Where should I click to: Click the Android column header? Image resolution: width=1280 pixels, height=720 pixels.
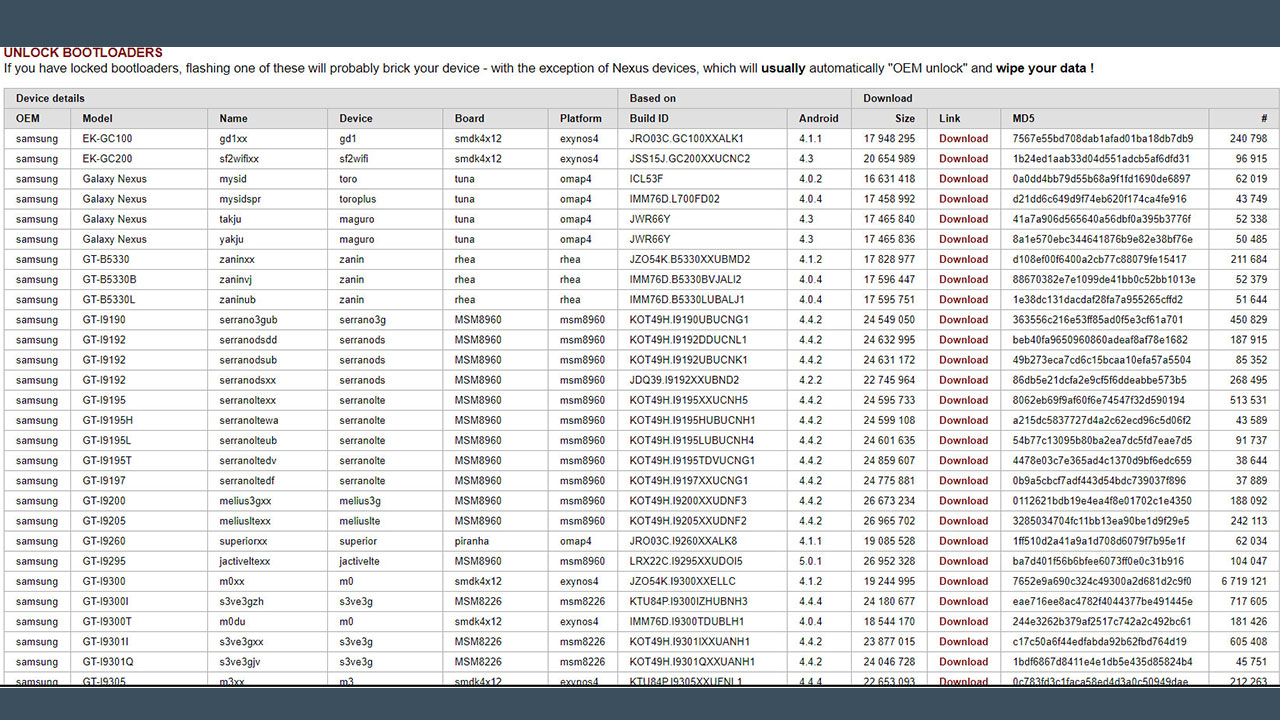[x=819, y=119]
